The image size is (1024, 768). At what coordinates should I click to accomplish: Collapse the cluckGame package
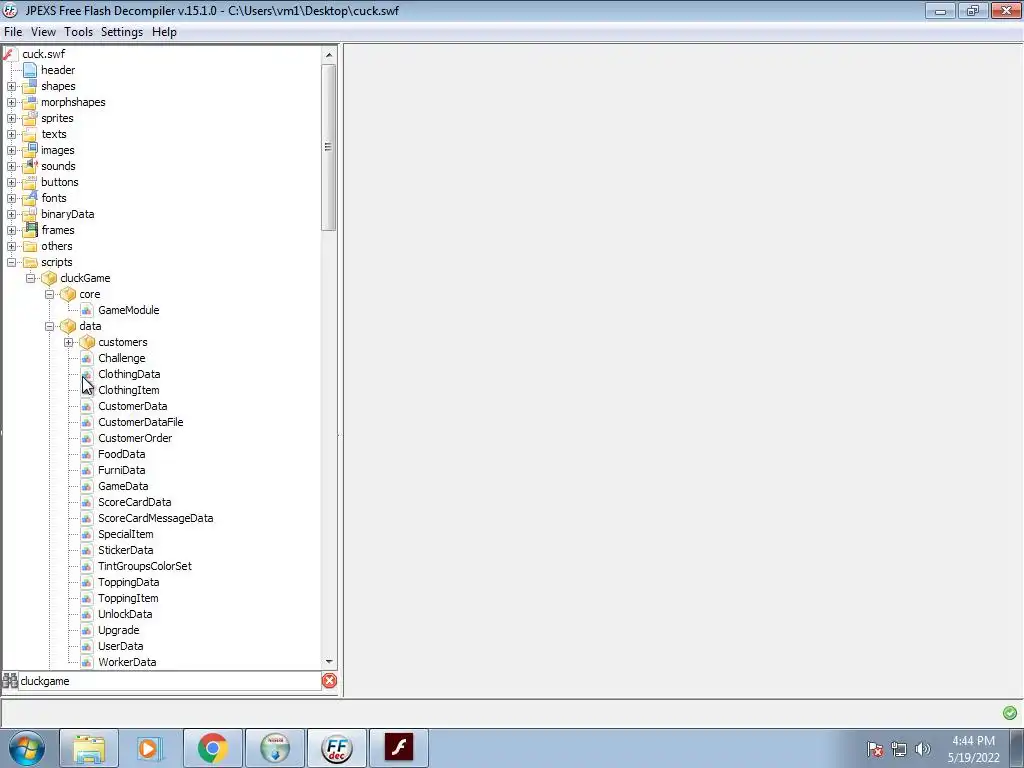31,278
